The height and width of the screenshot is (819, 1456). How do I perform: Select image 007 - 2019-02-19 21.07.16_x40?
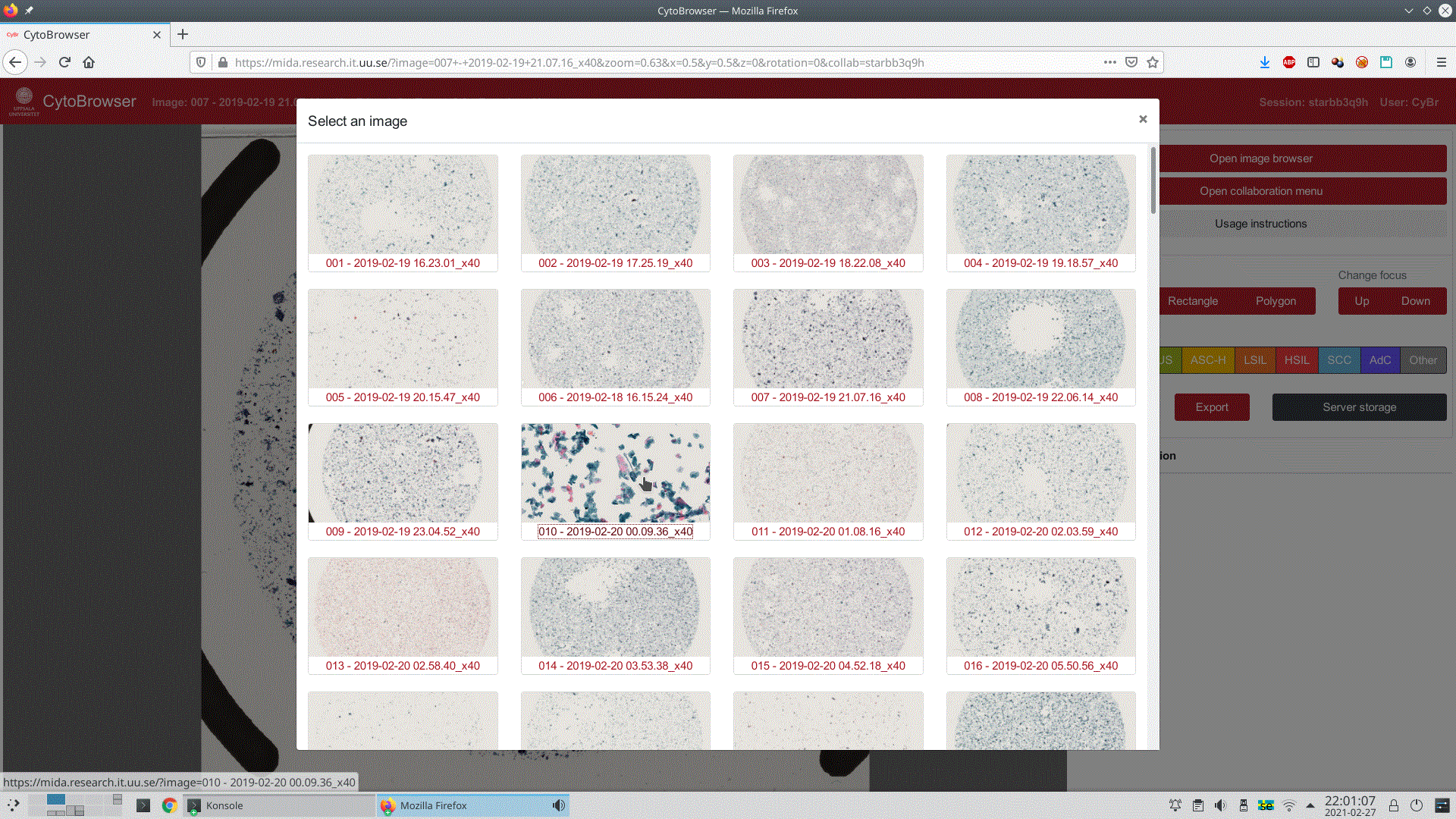(828, 347)
